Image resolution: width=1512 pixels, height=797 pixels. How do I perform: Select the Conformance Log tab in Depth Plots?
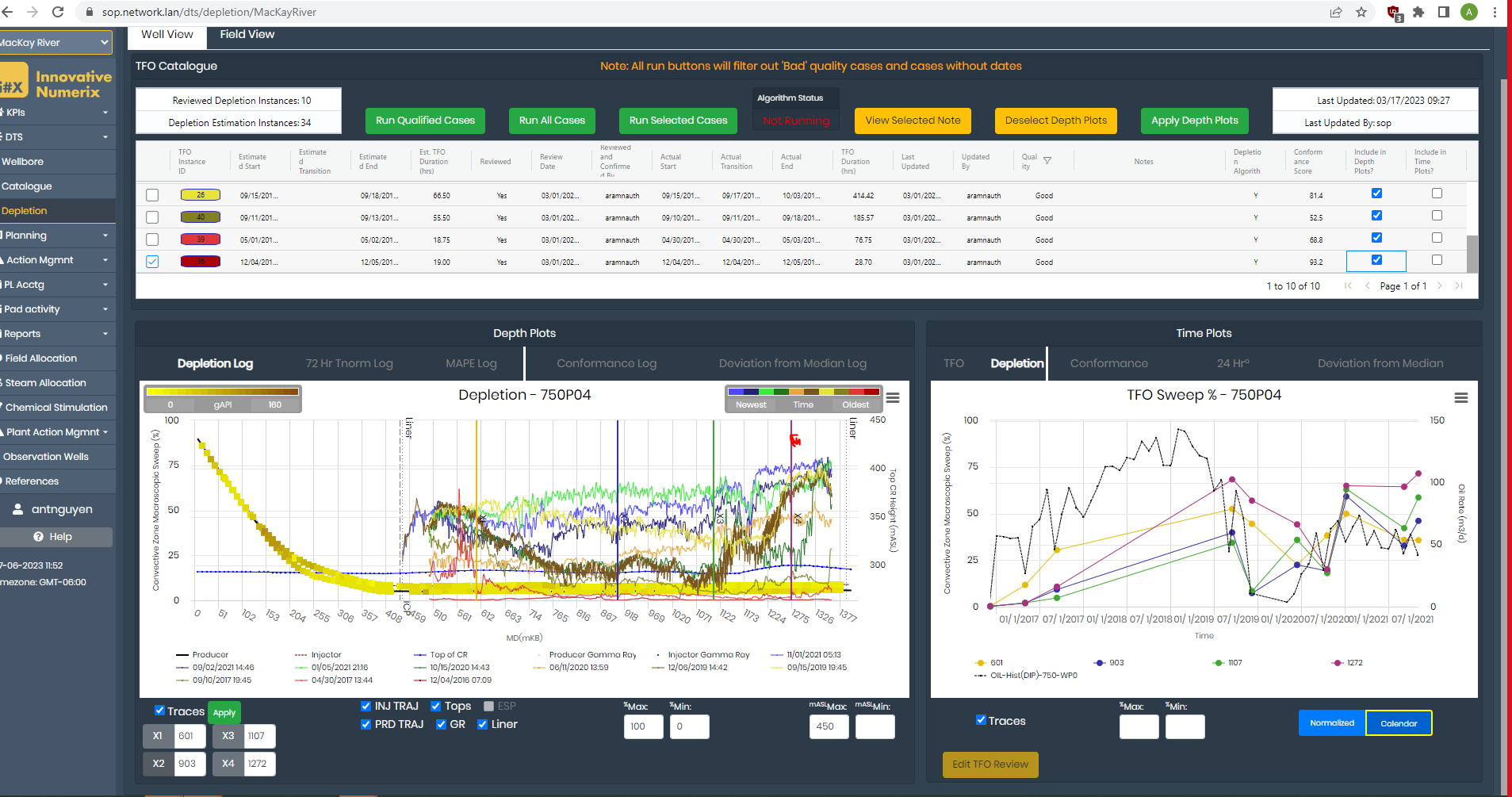tap(607, 362)
